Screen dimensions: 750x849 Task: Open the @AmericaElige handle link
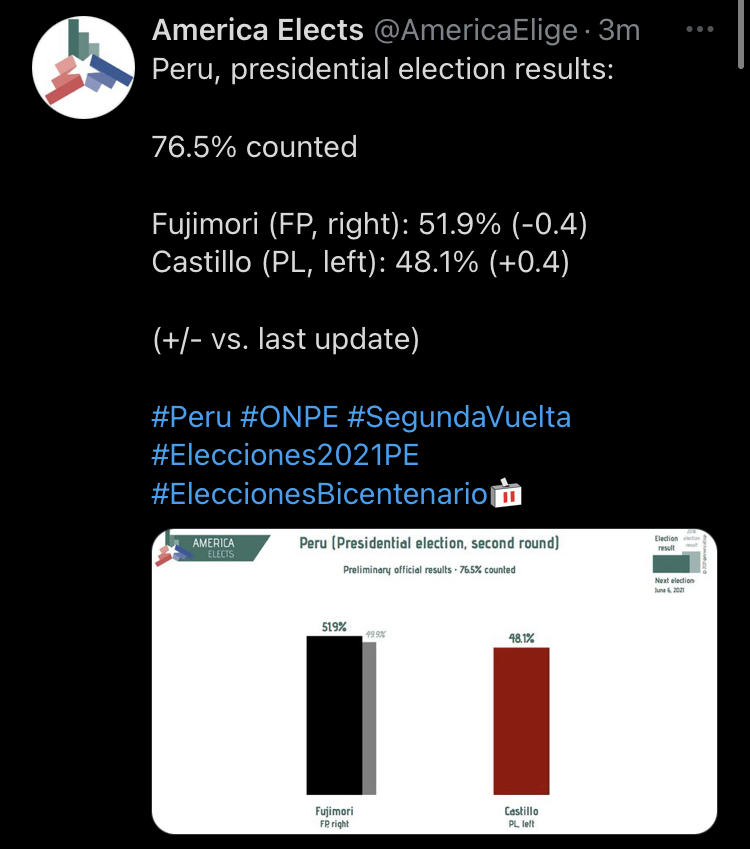click(476, 30)
